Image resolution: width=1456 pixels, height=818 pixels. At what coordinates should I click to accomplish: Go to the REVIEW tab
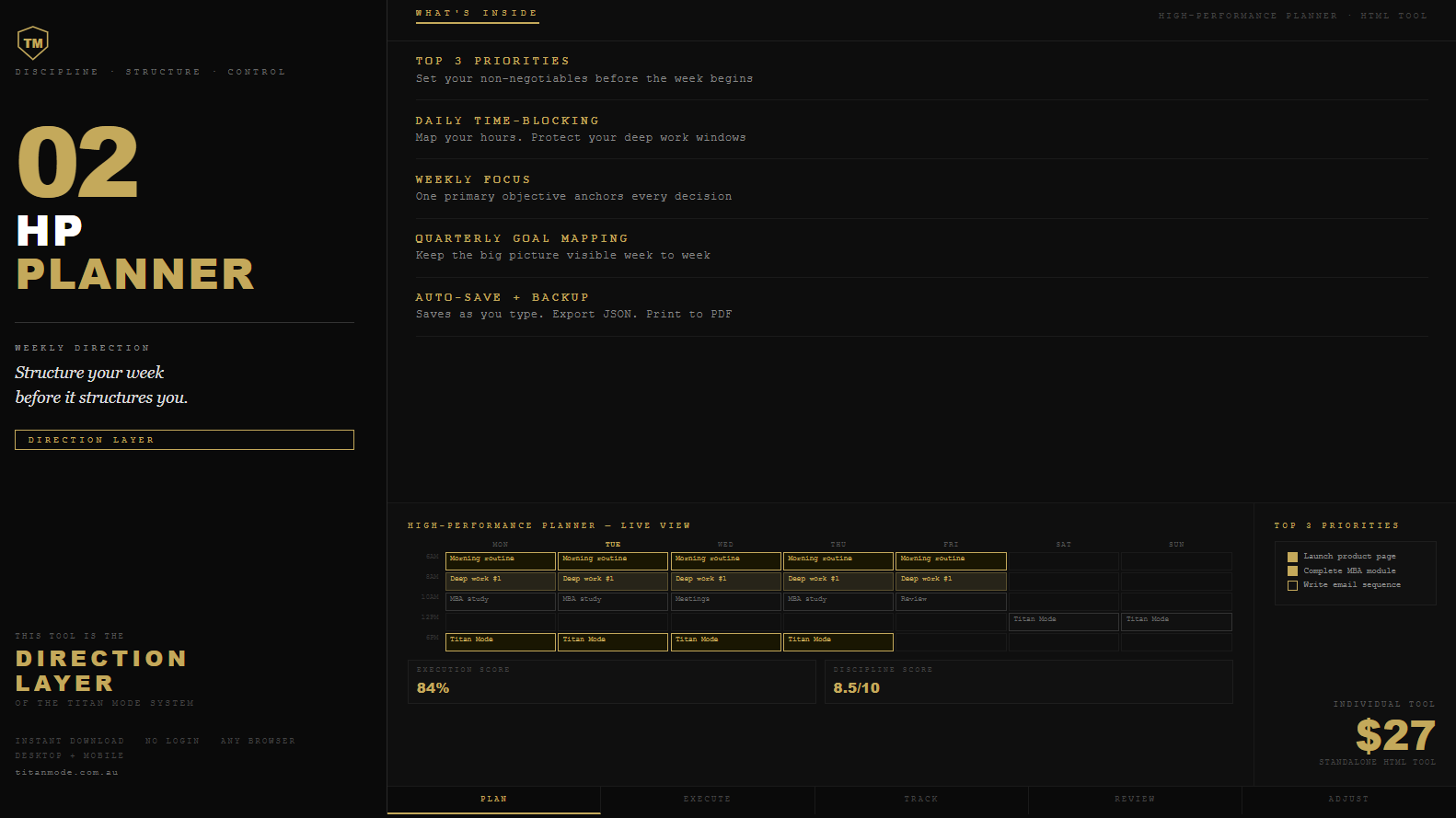(1135, 800)
